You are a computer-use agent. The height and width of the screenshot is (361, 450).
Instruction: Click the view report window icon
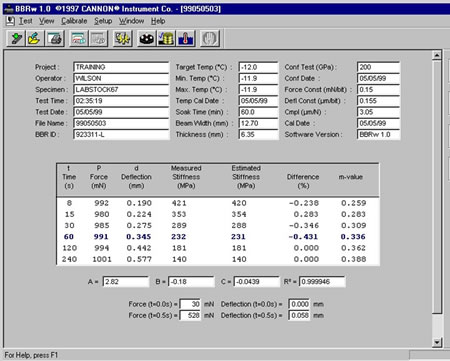[x=79, y=39]
